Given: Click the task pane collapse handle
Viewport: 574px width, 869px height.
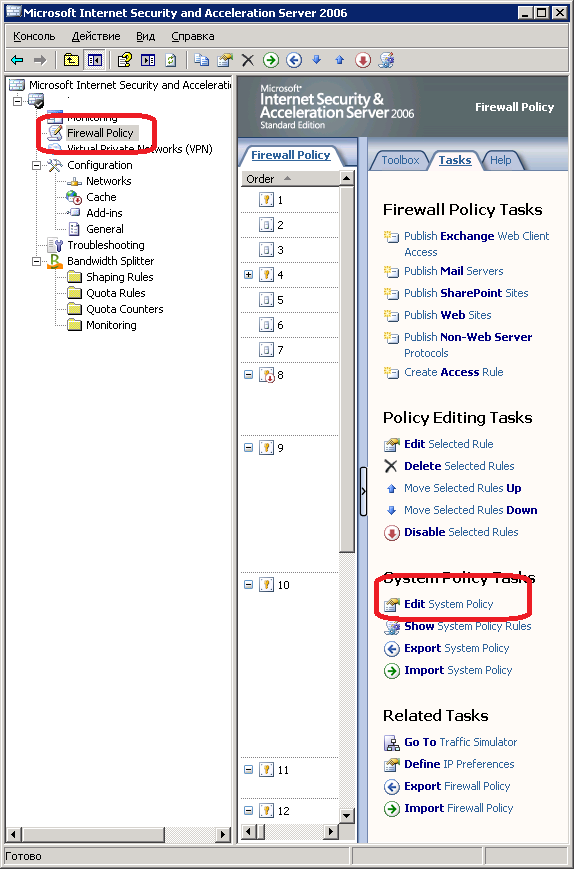Looking at the screenshot, I should click(x=363, y=492).
